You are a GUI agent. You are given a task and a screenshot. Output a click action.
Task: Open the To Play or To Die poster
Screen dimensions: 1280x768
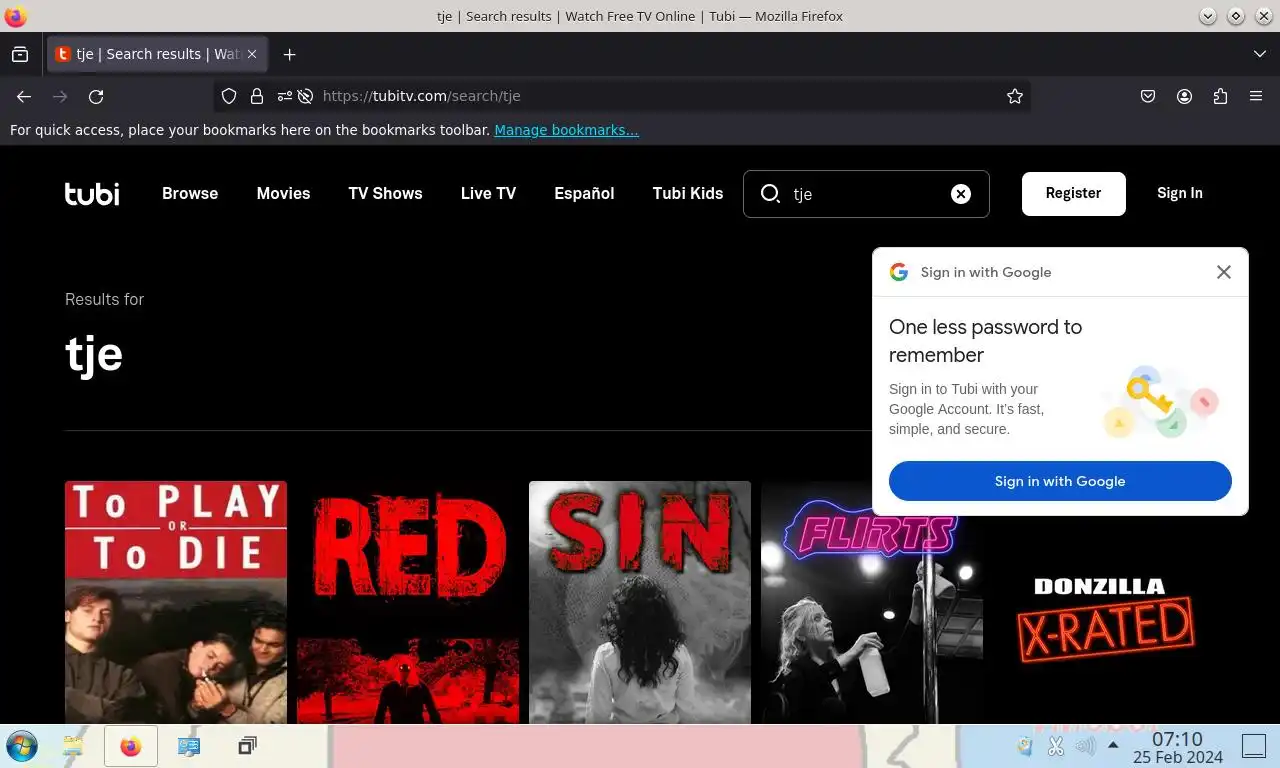coord(176,602)
